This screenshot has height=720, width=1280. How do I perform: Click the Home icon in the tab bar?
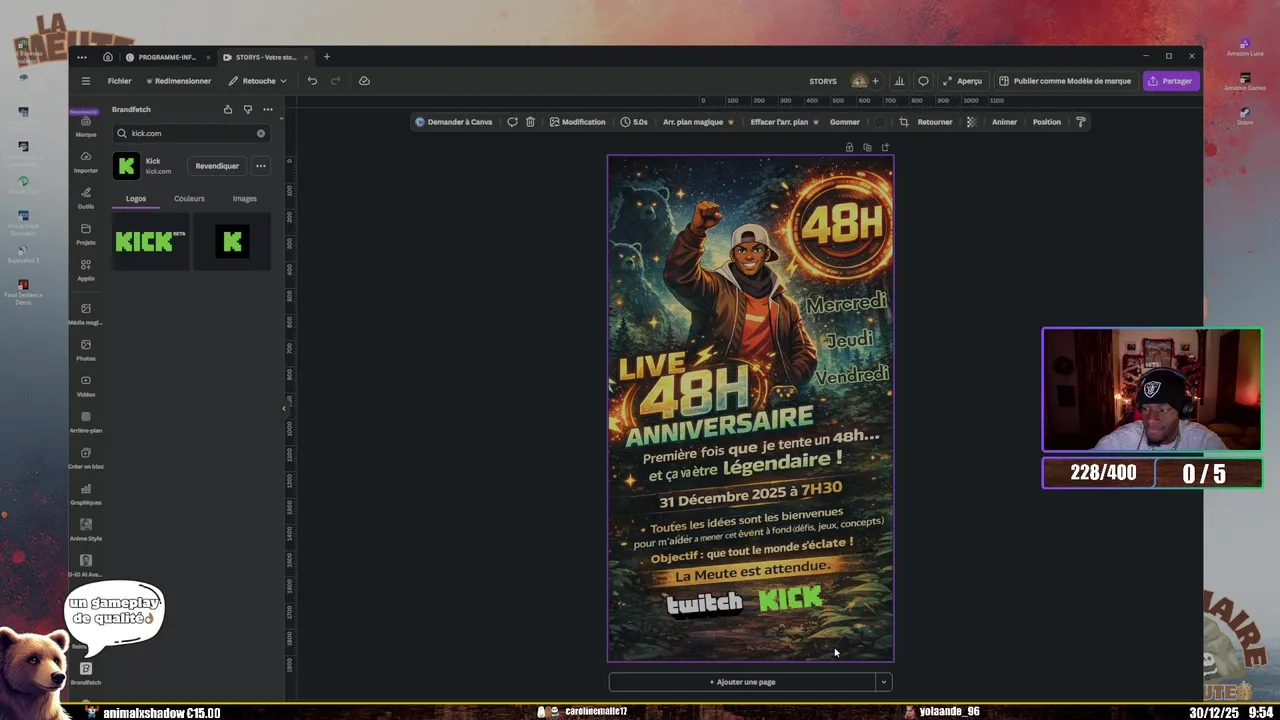click(x=108, y=57)
